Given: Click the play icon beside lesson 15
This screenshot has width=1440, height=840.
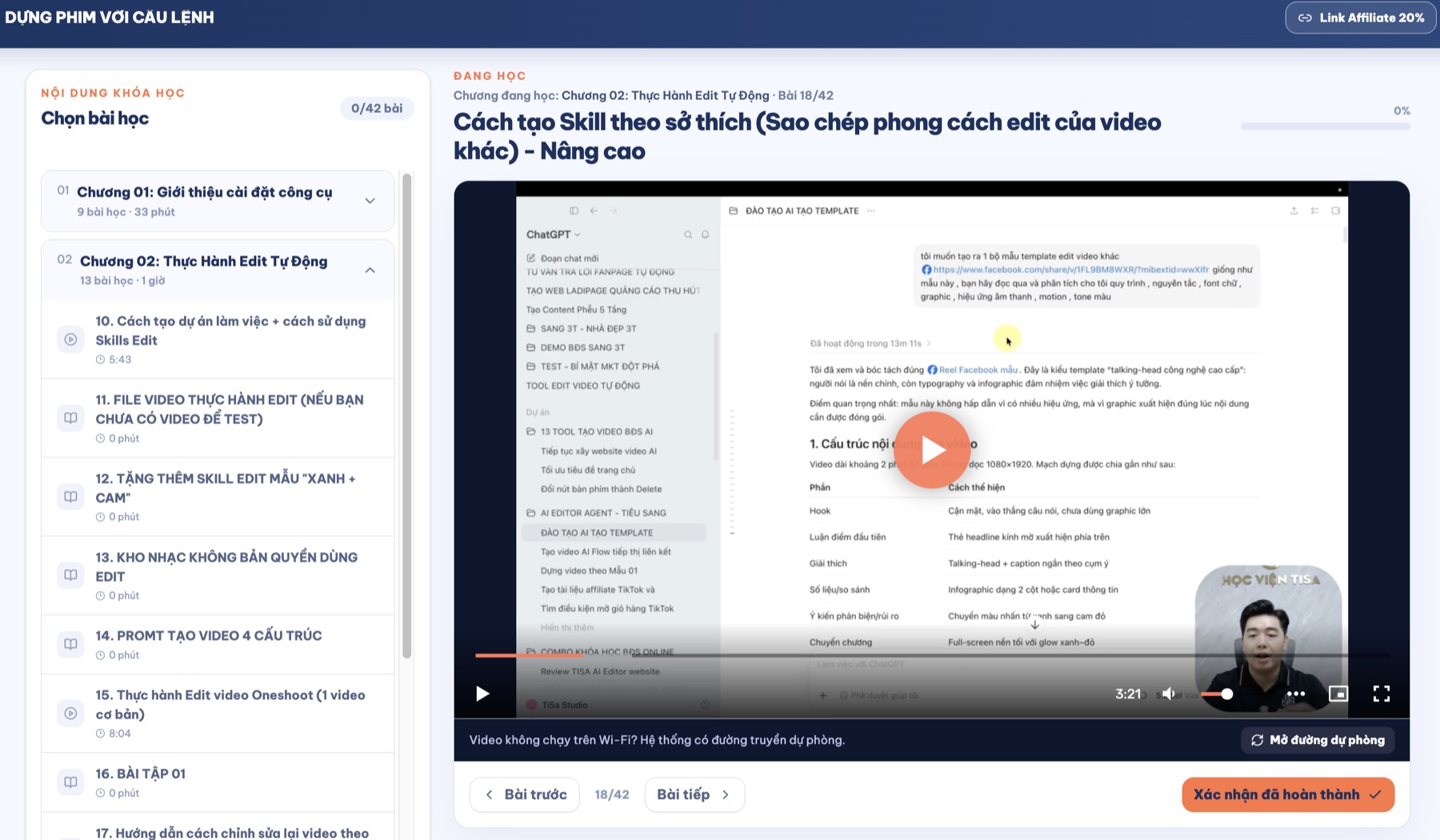Looking at the screenshot, I should tap(70, 713).
